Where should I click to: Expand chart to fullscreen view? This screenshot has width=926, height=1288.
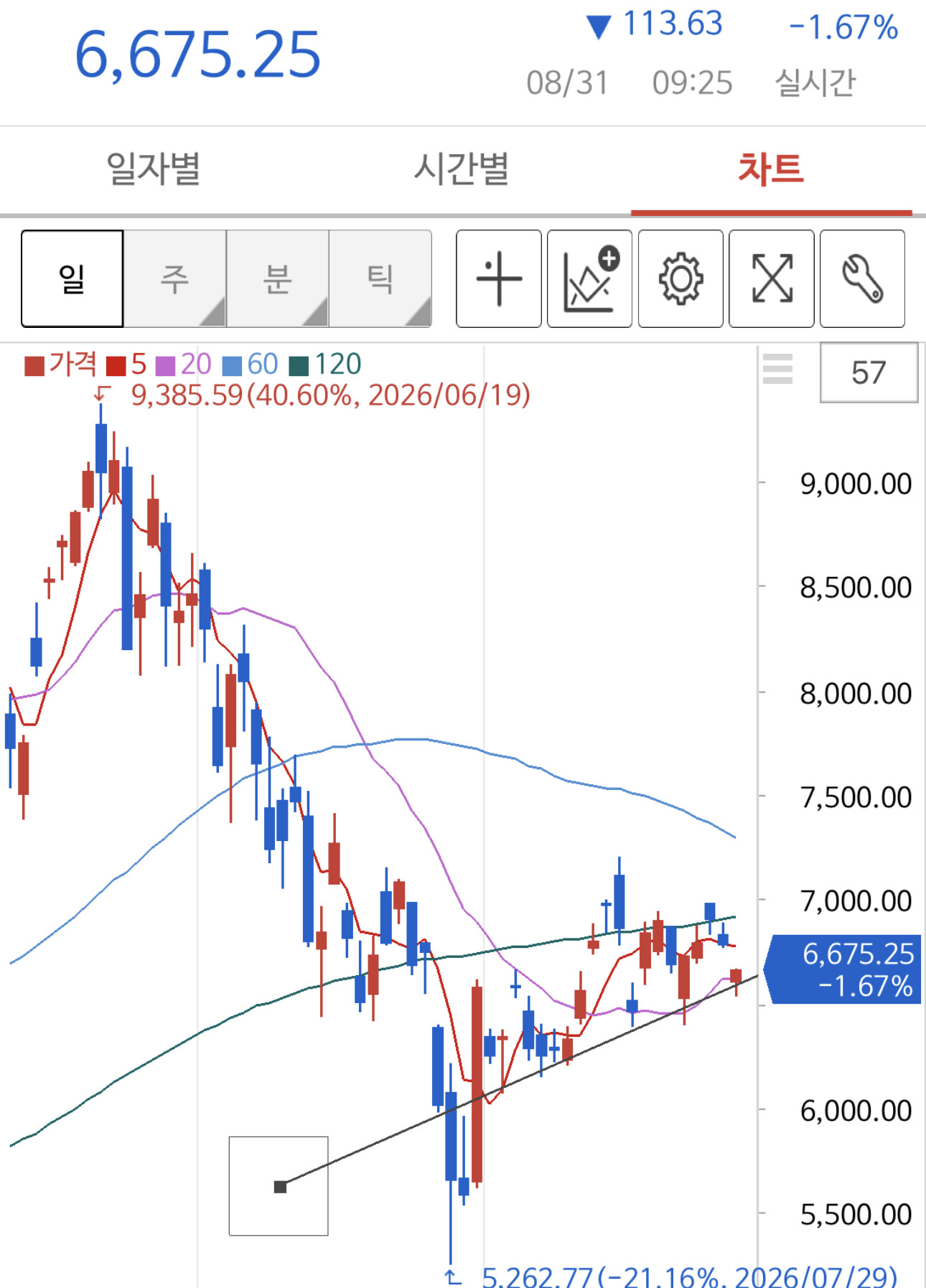pos(772,278)
